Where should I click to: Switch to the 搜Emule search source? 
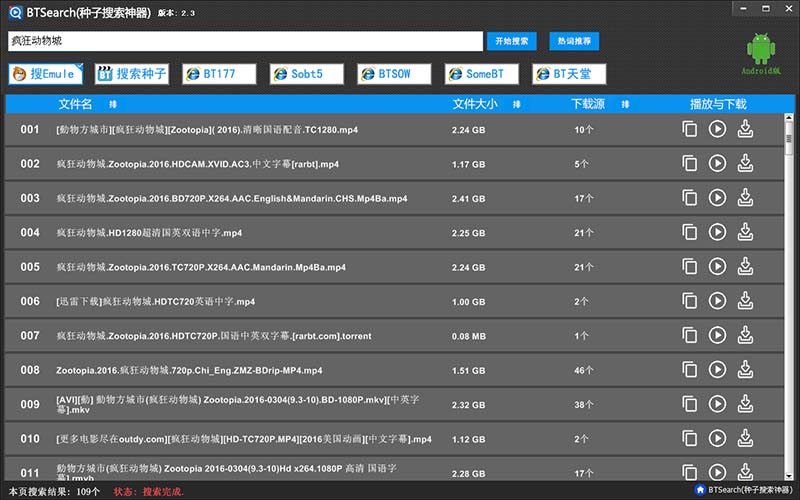click(x=47, y=74)
